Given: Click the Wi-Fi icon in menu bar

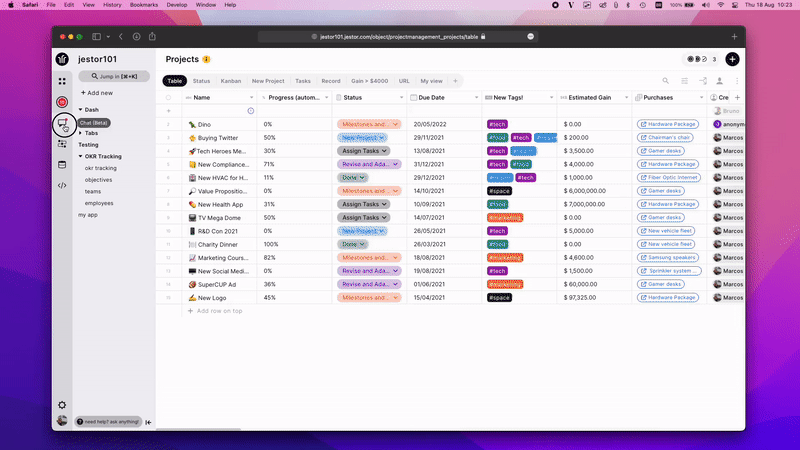Looking at the screenshot, I should click(x=720, y=5).
